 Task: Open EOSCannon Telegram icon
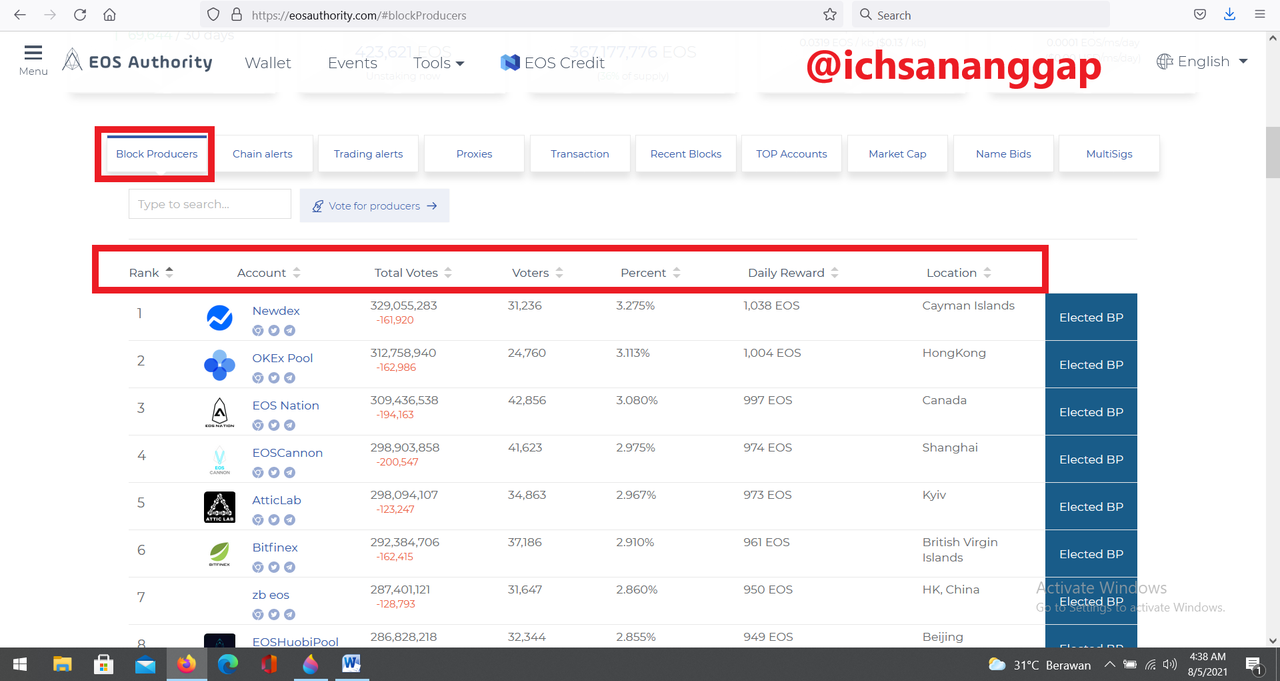coord(289,472)
